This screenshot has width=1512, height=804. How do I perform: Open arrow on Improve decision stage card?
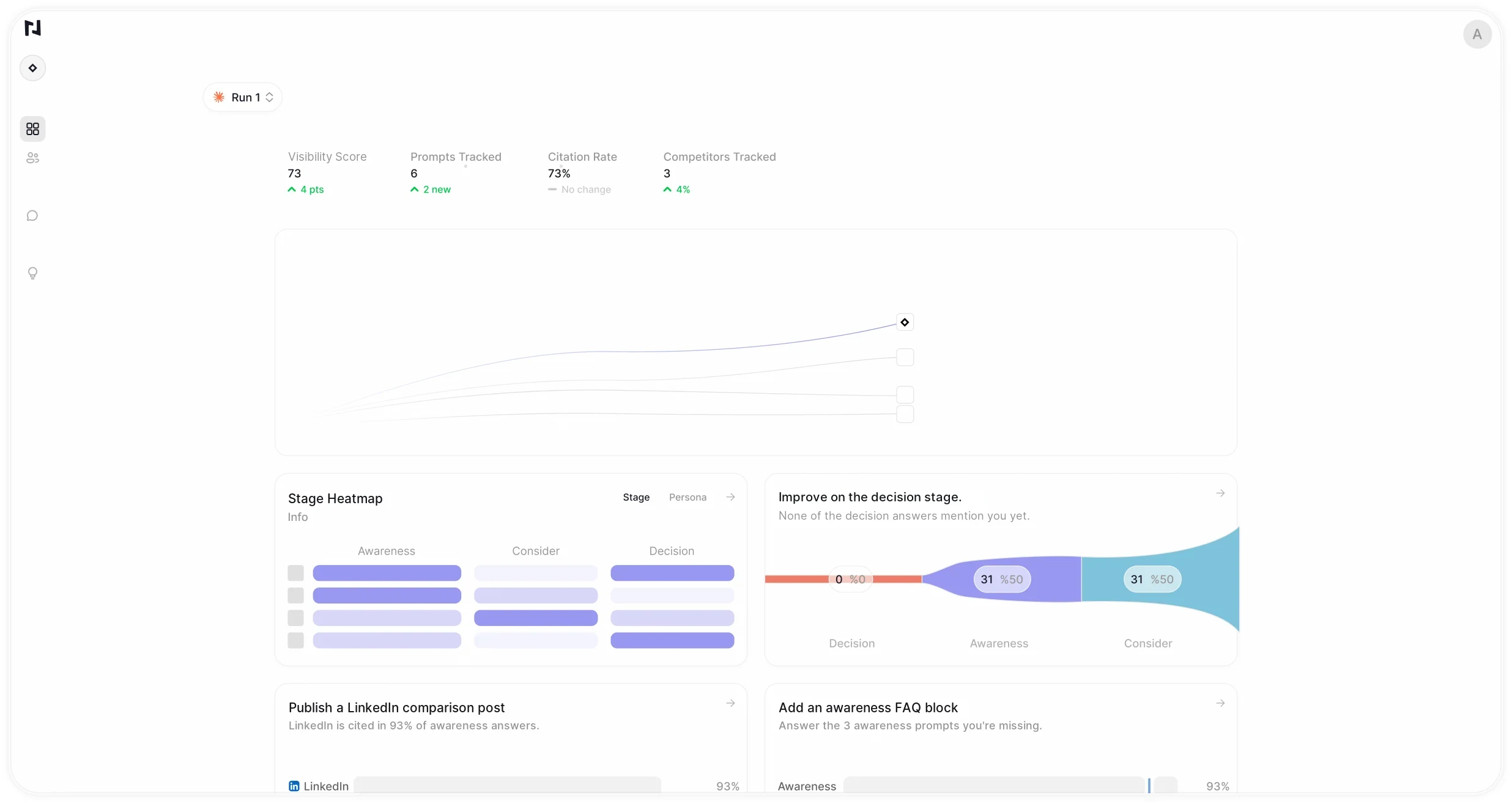[1220, 493]
